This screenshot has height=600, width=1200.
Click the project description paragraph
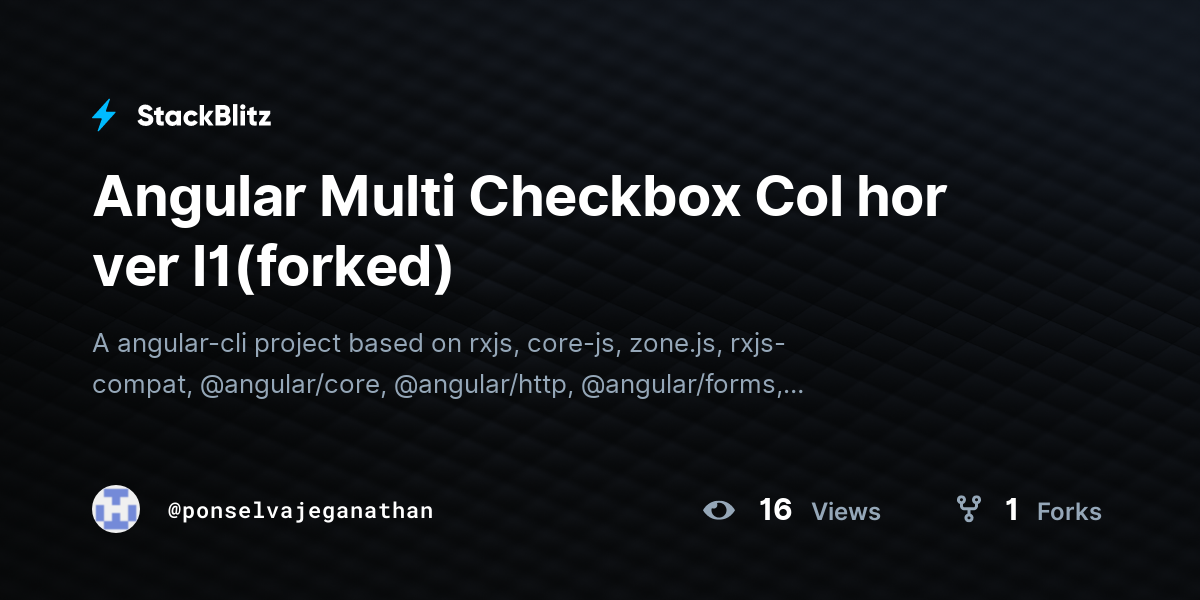click(x=448, y=364)
